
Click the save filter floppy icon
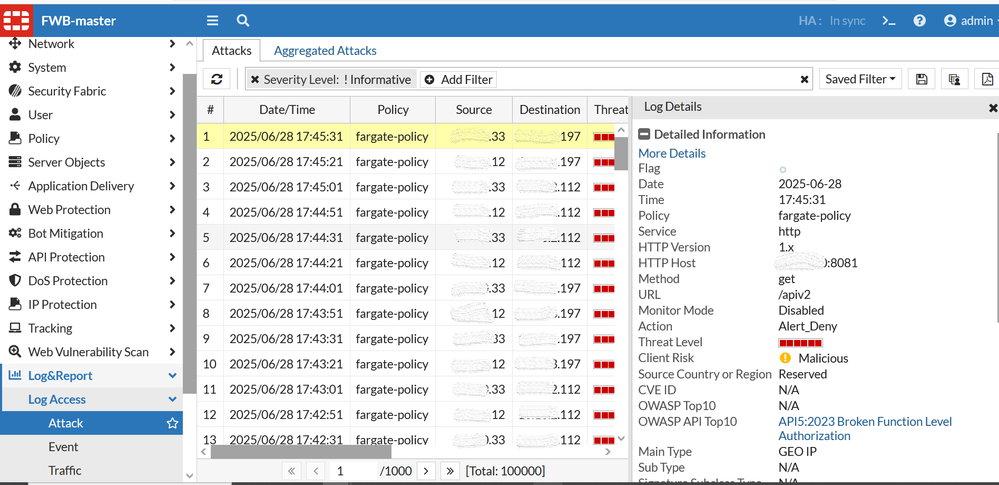921,79
